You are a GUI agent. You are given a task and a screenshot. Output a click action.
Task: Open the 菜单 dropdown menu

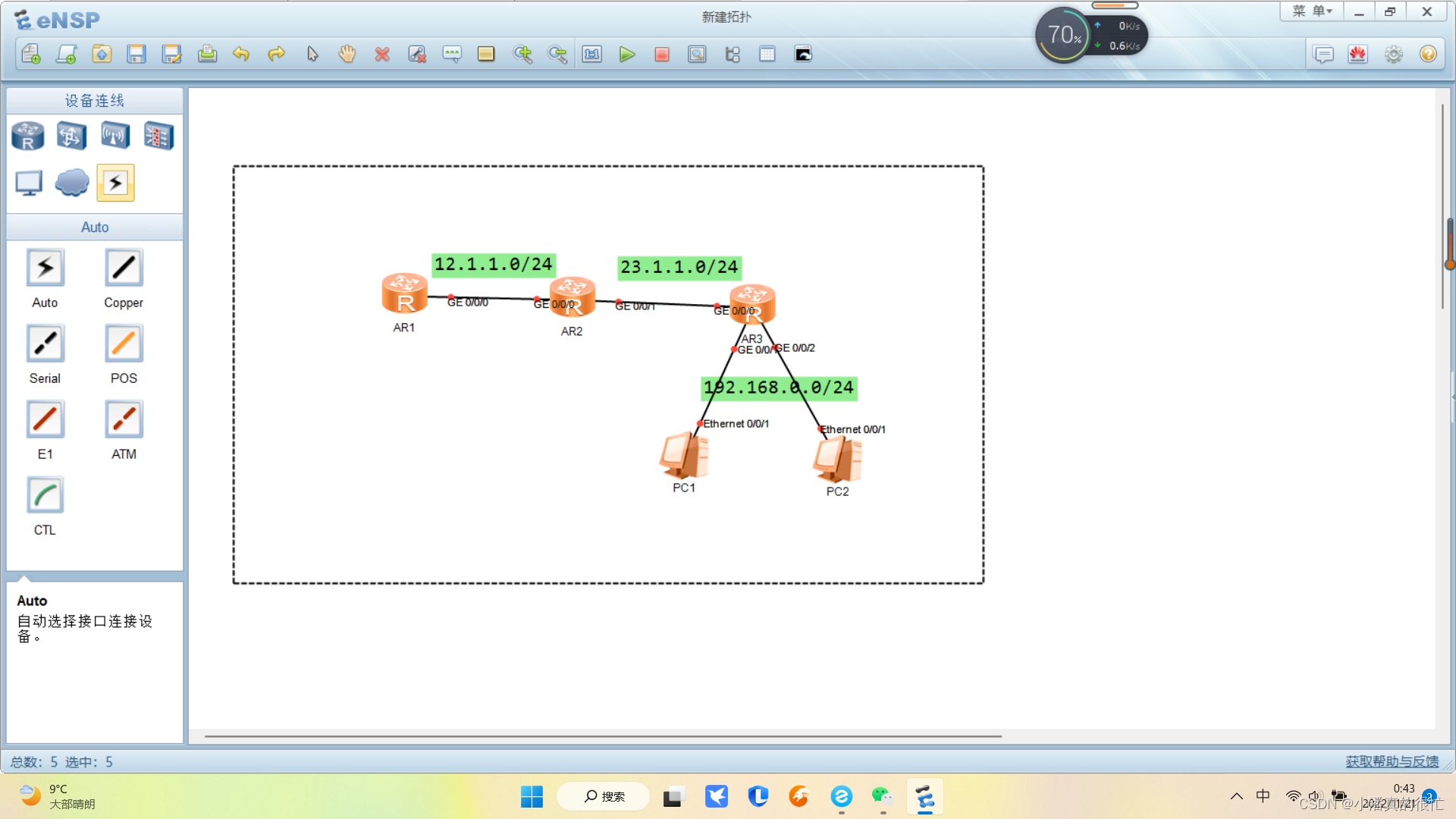[x=1312, y=11]
